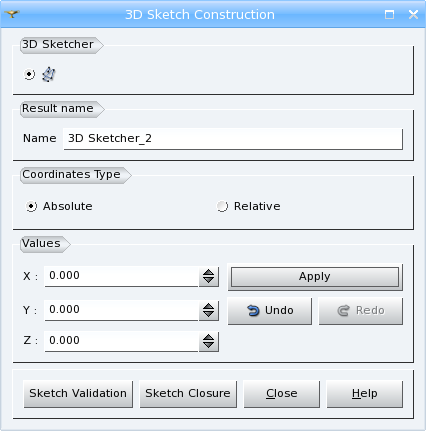Choose Absolute coordinates type
This screenshot has height=431, width=426.
(x=31, y=206)
